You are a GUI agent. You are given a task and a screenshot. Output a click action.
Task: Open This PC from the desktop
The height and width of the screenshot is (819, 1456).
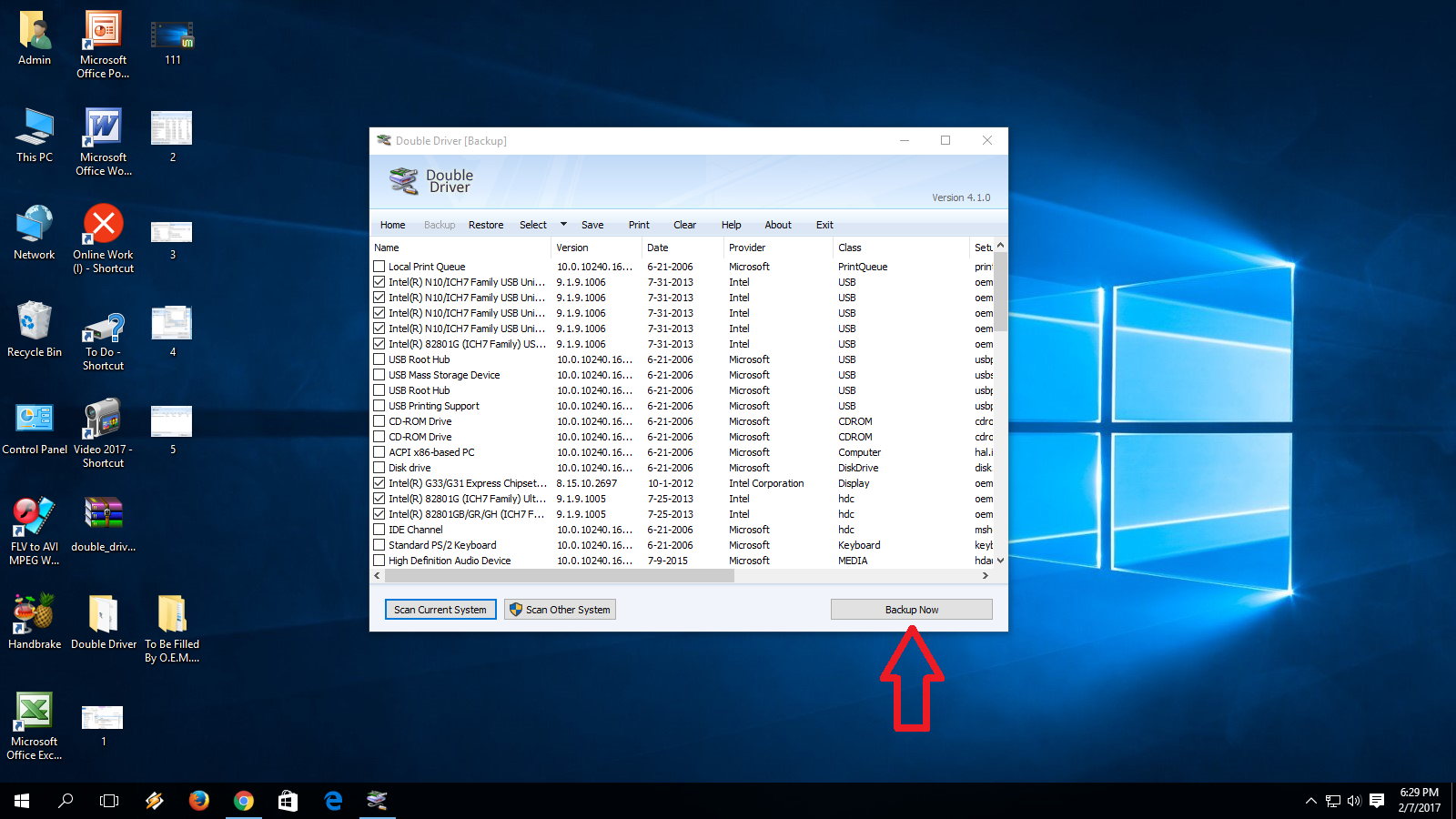point(34,126)
